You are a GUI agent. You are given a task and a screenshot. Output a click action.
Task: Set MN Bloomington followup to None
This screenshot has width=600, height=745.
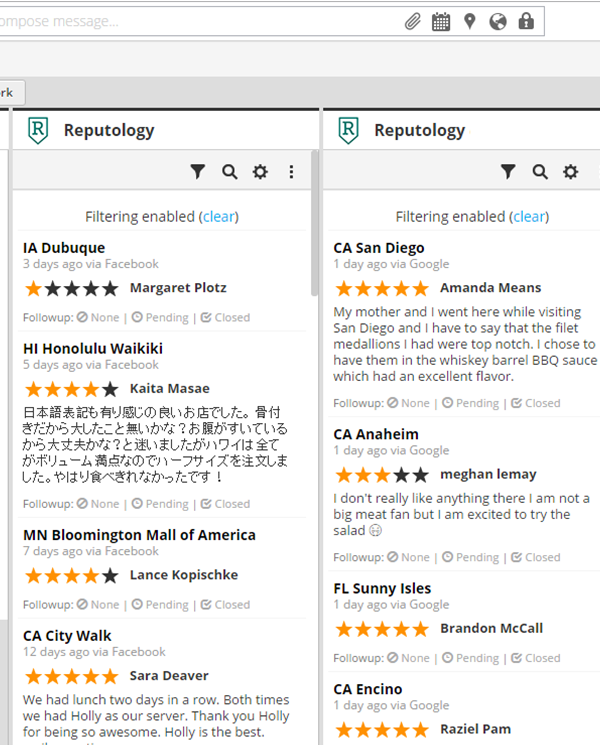[98, 604]
